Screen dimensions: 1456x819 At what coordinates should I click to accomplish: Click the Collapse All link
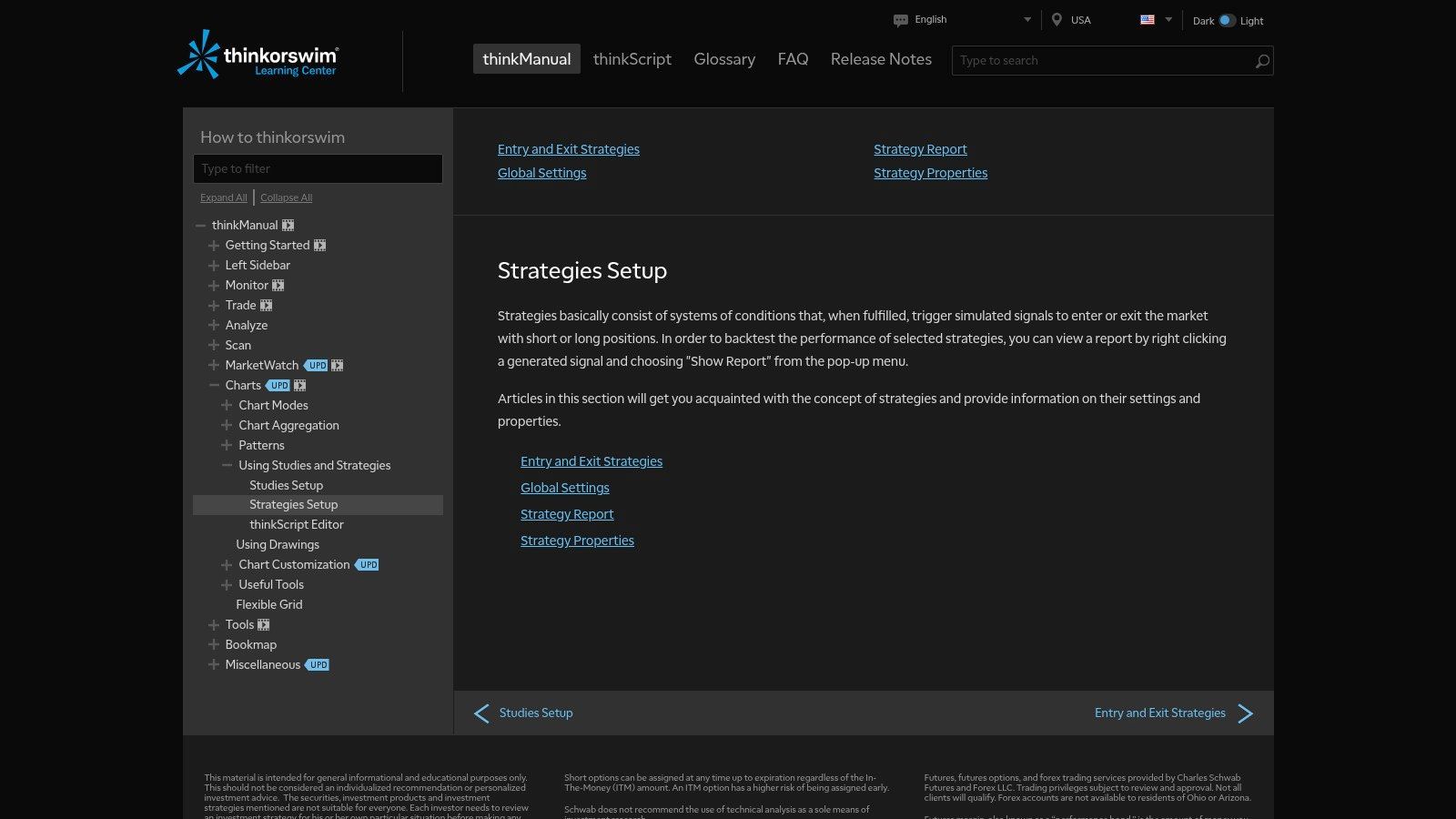[286, 197]
